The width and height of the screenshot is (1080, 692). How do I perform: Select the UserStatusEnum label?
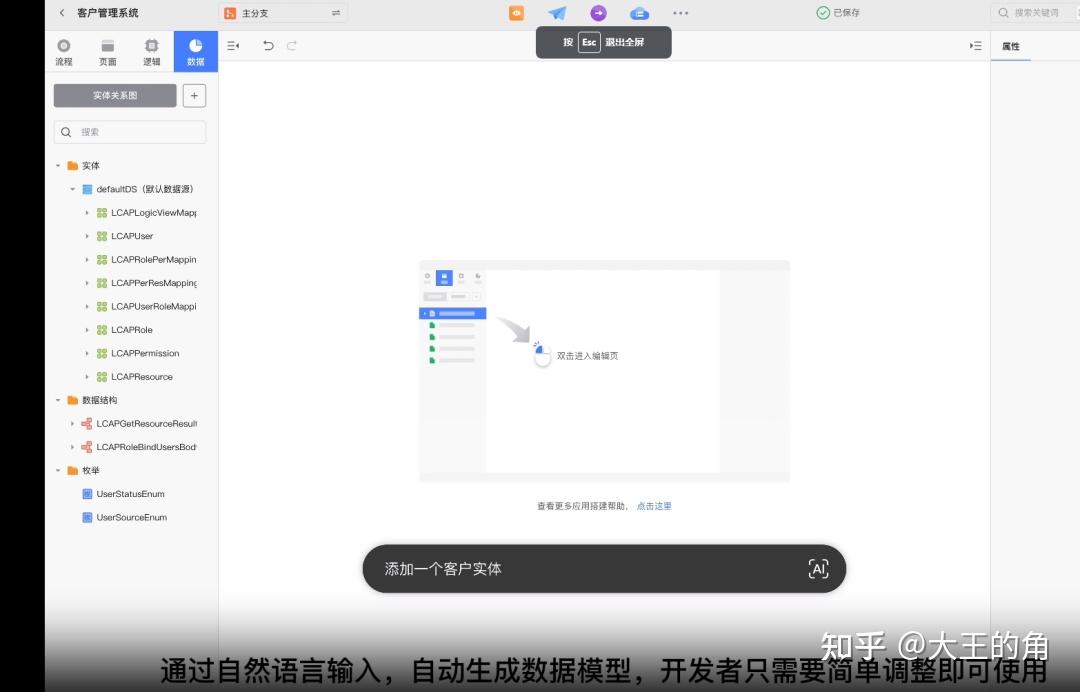click(130, 494)
